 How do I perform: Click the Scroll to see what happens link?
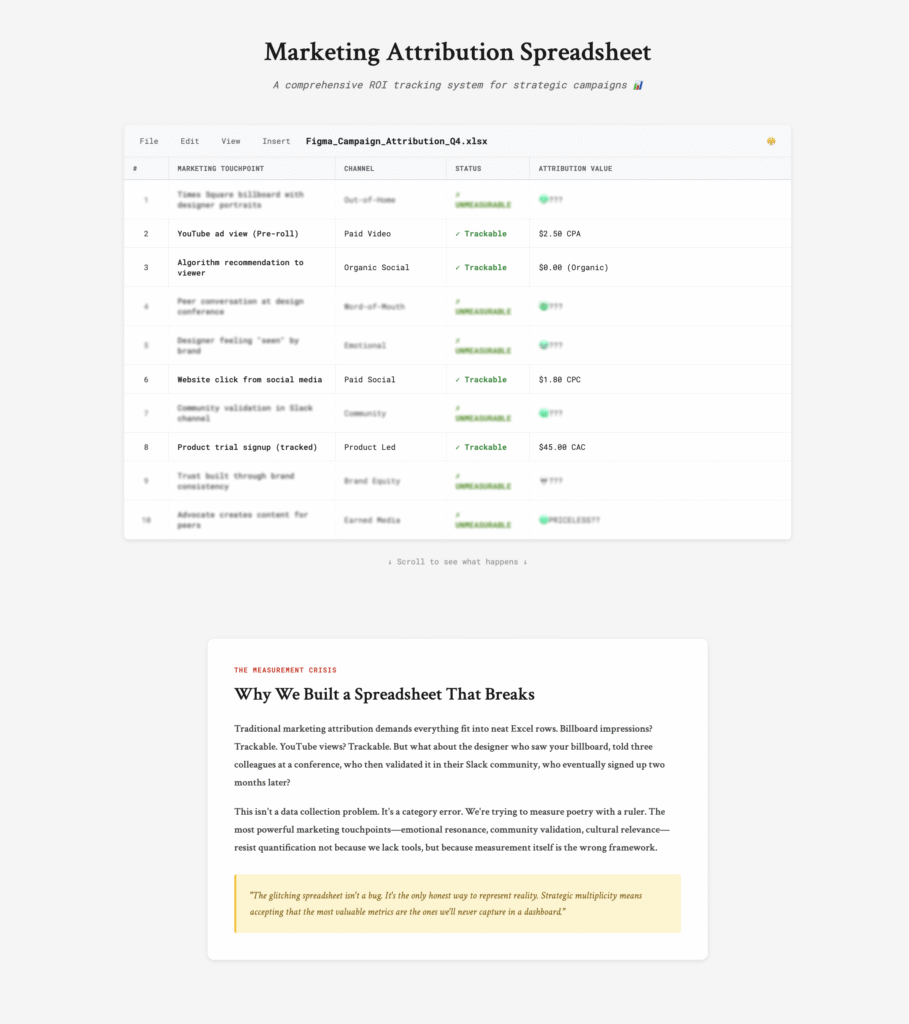[456, 561]
